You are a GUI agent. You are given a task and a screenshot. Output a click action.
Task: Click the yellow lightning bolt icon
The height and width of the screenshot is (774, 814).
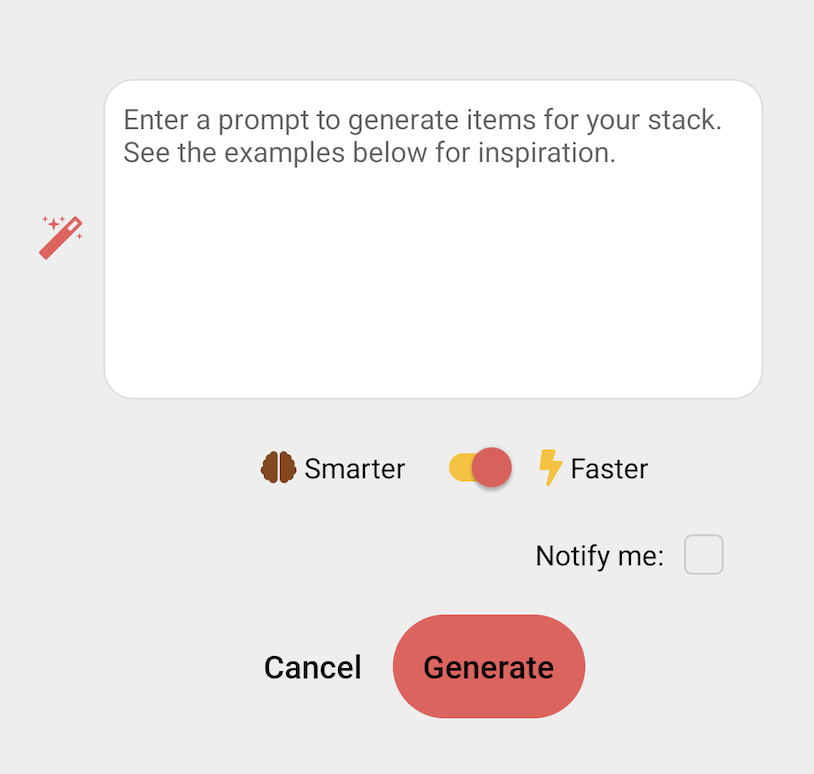coord(550,468)
